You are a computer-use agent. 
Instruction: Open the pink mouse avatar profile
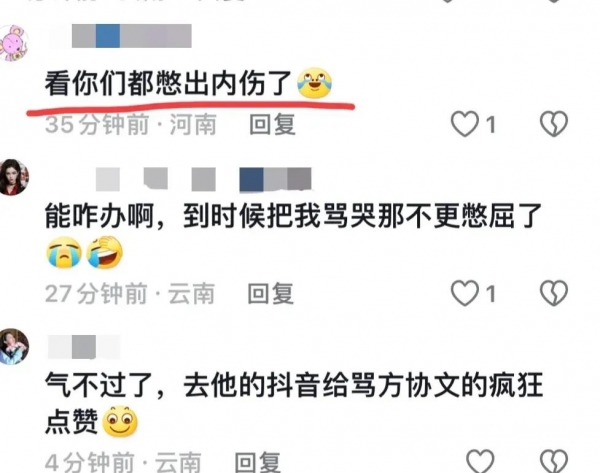point(14,43)
